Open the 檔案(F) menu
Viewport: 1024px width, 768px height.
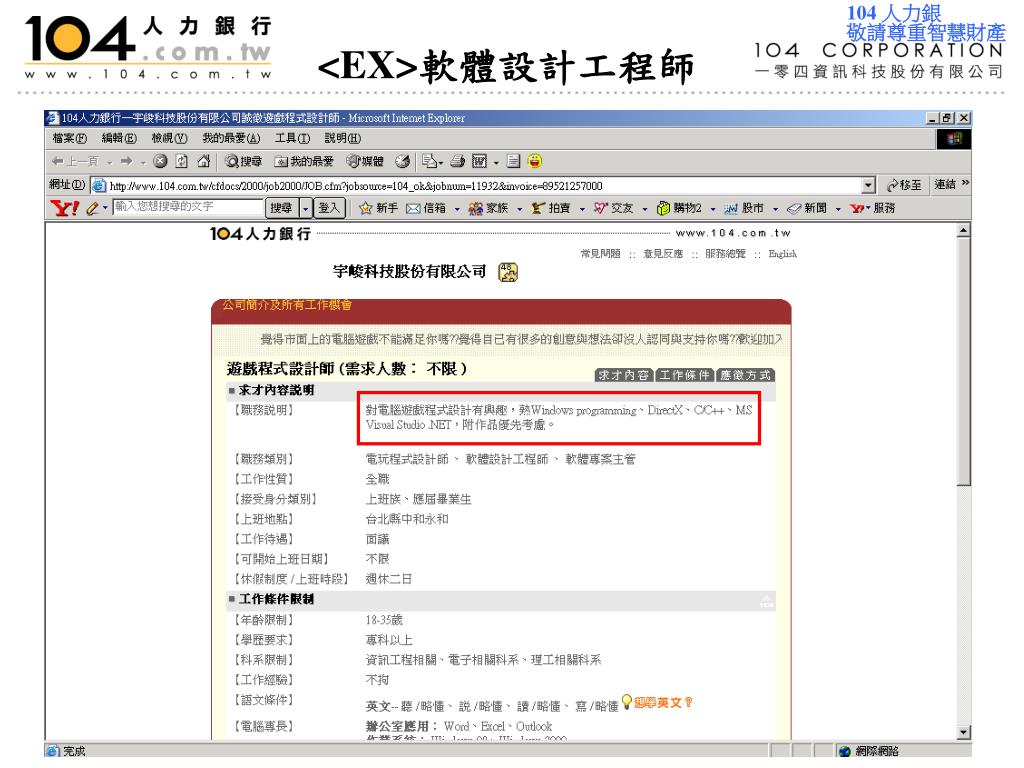point(69,138)
